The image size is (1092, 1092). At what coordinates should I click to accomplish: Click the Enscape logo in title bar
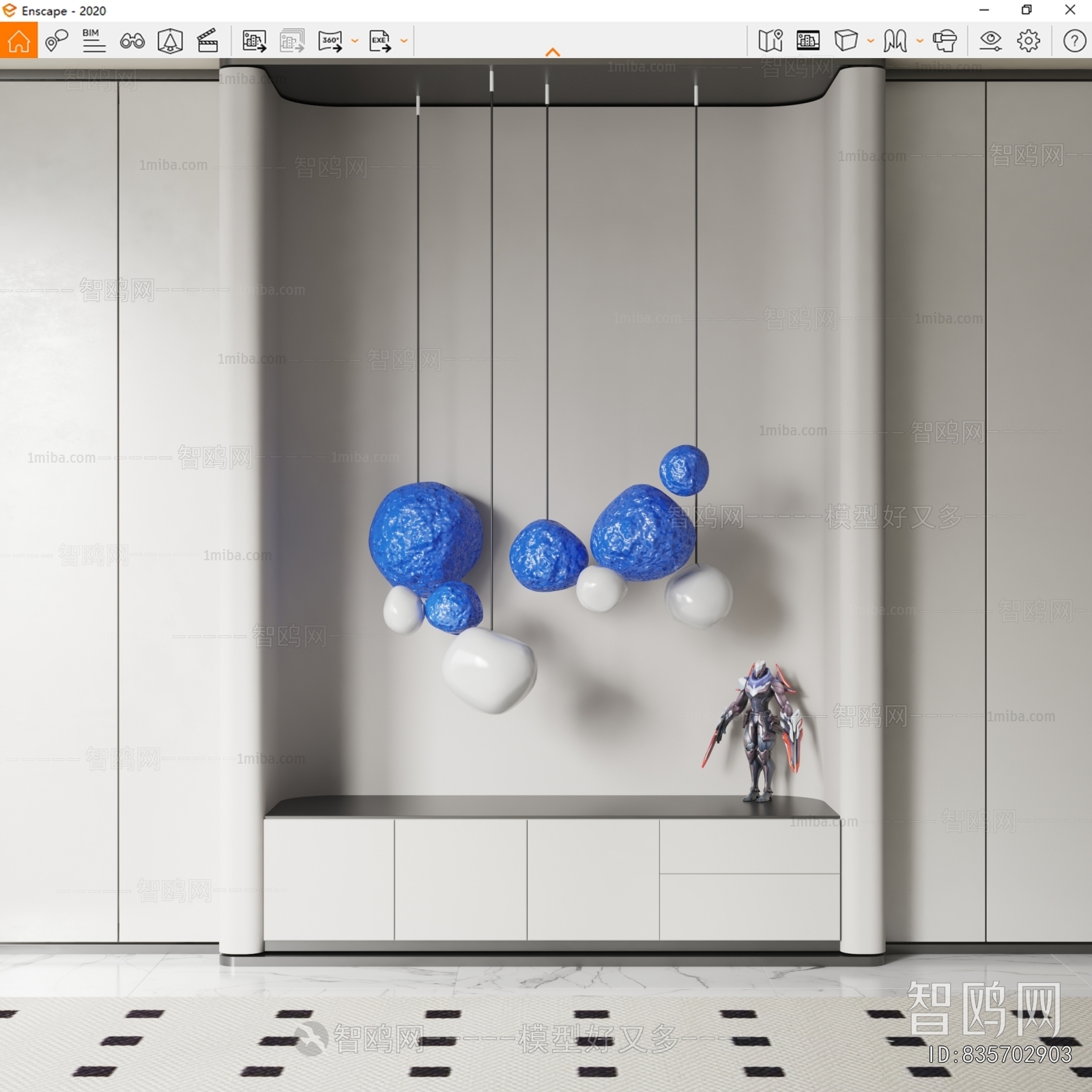(x=10, y=10)
